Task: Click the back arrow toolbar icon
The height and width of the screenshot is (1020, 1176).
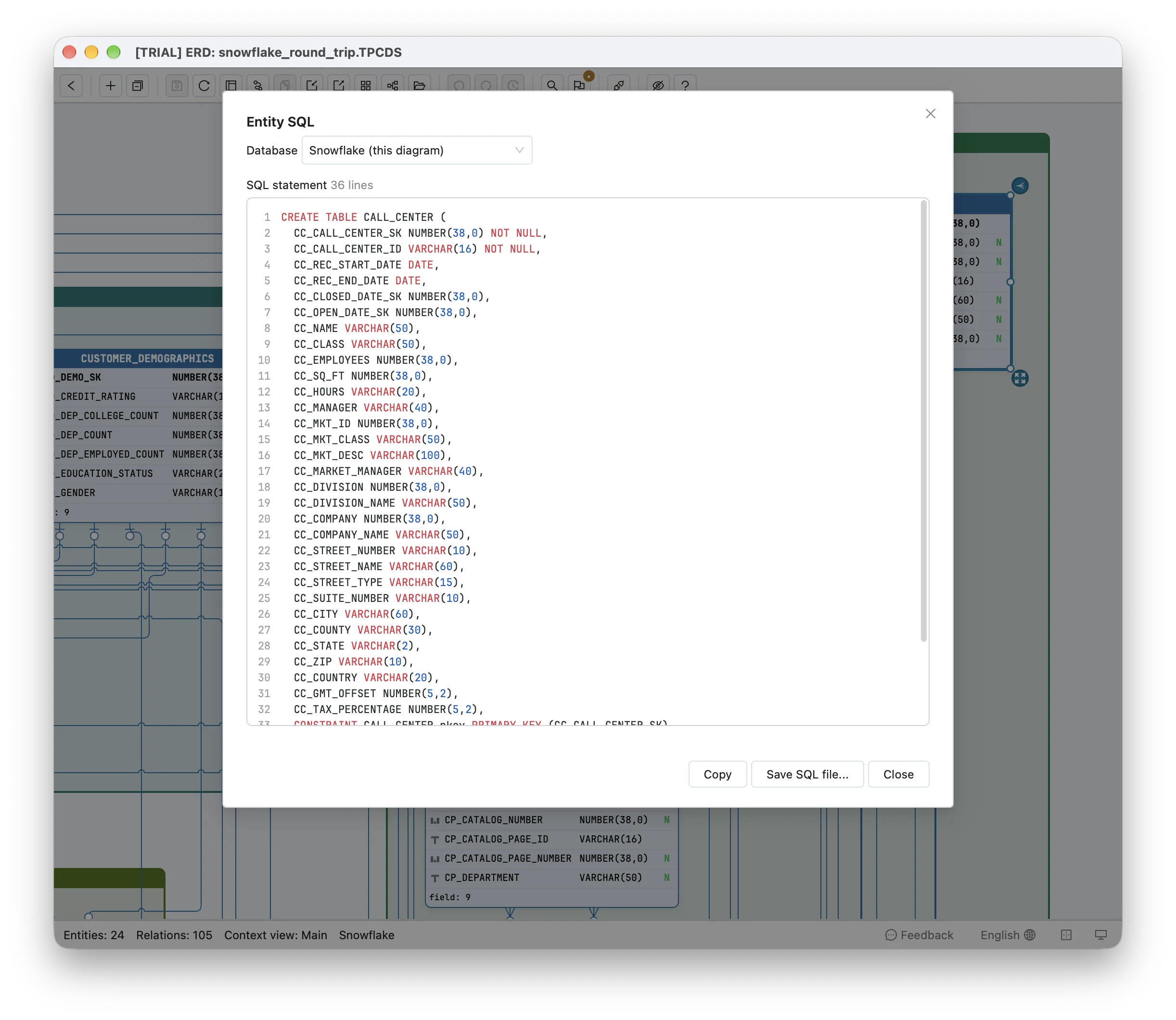Action: 71,85
